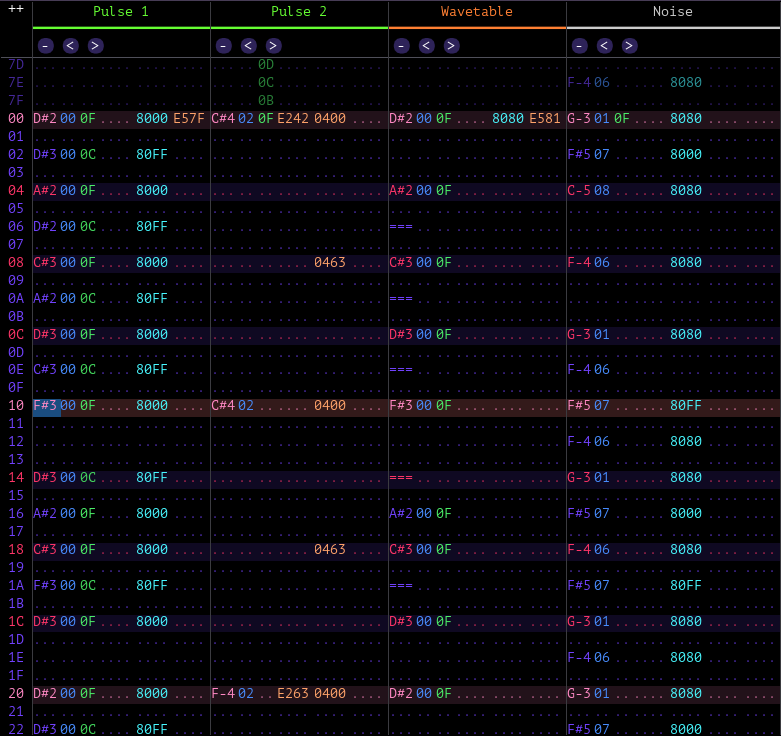Screen dimensions: 781x736
Task: Select the C#4 note on Pulse 2 row 00
Action: pyautogui.click(x=222, y=118)
